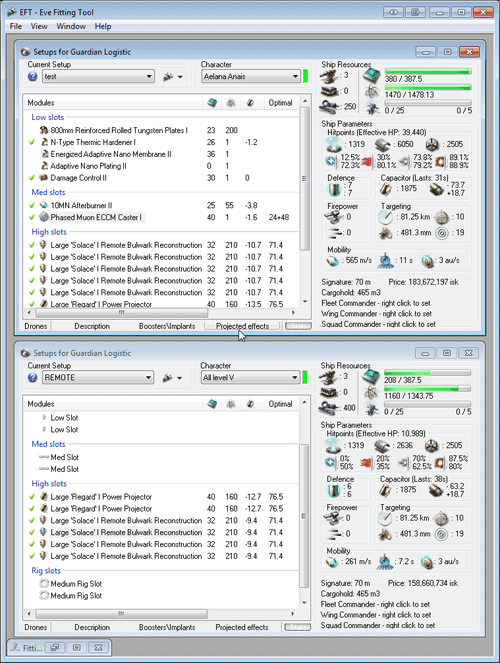Click Optimal column header in bottom window
This screenshot has height=663, width=500.
point(280,404)
